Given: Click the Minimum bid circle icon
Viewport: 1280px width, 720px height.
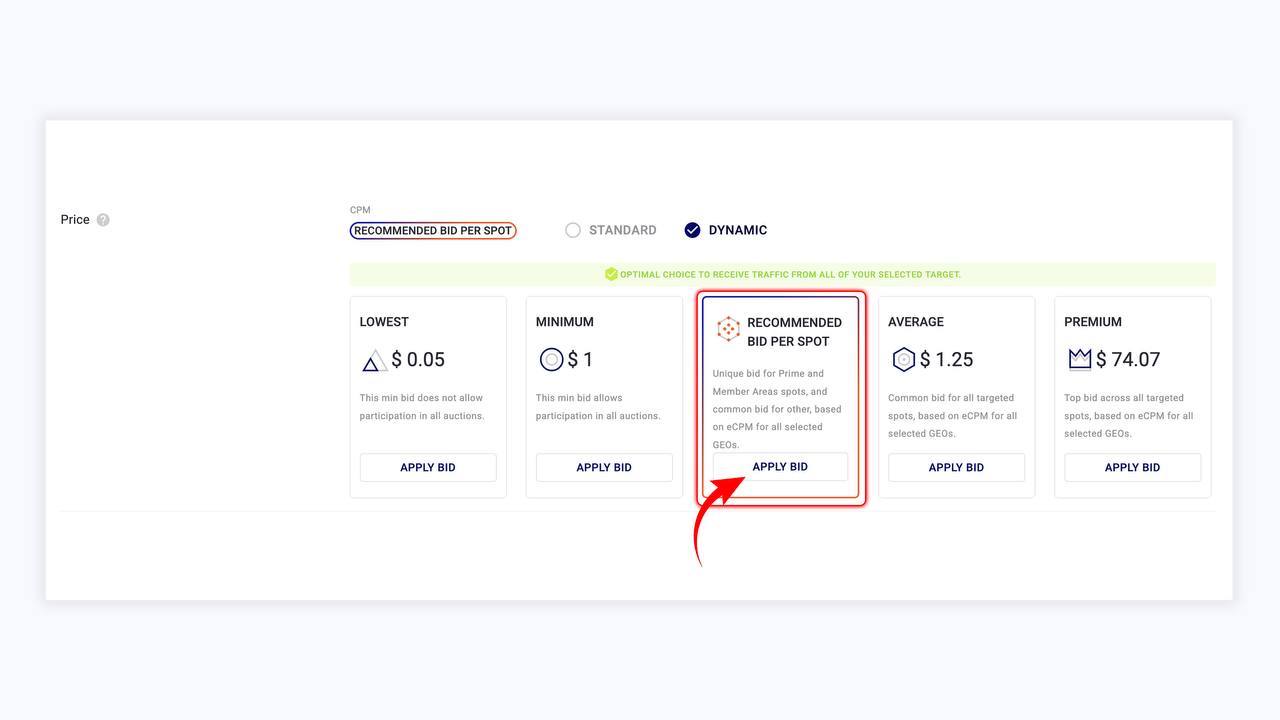Looking at the screenshot, I should 551,359.
